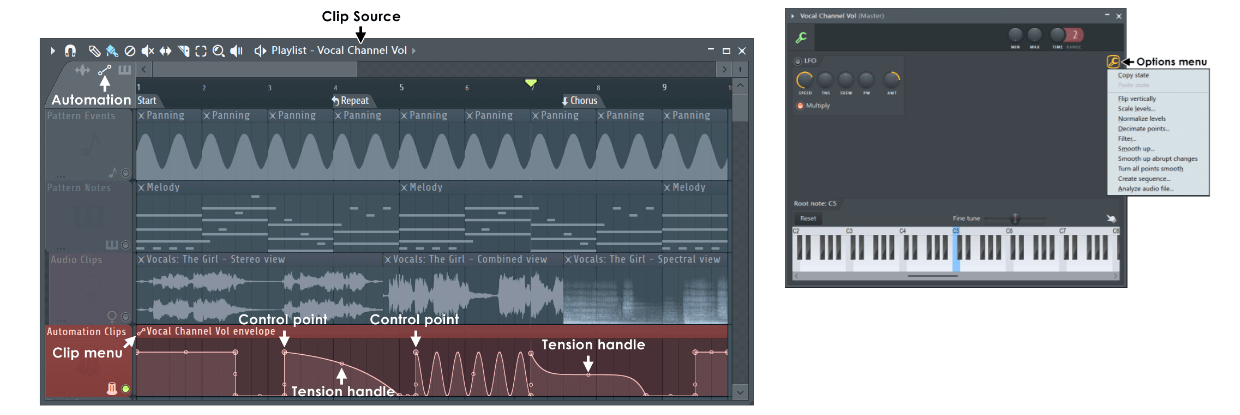Choose the Mute tool with crossed speaker
Viewport: 1240px width, 415px height.
(147, 50)
